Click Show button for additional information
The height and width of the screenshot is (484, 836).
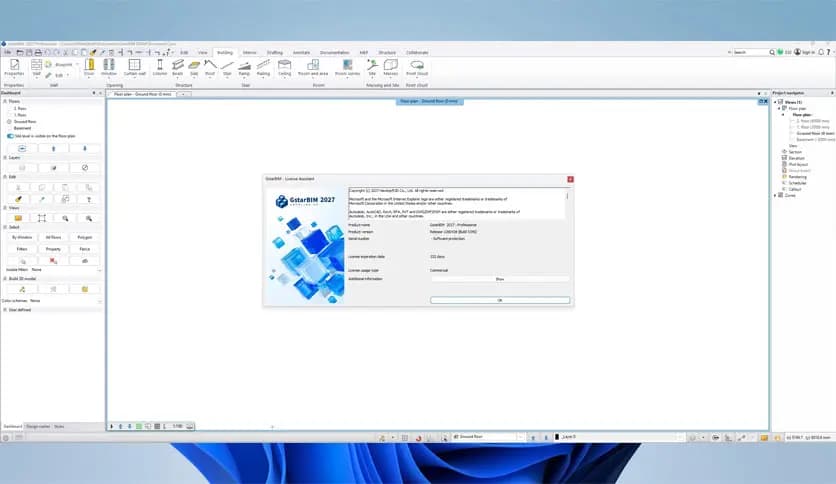click(x=500, y=279)
